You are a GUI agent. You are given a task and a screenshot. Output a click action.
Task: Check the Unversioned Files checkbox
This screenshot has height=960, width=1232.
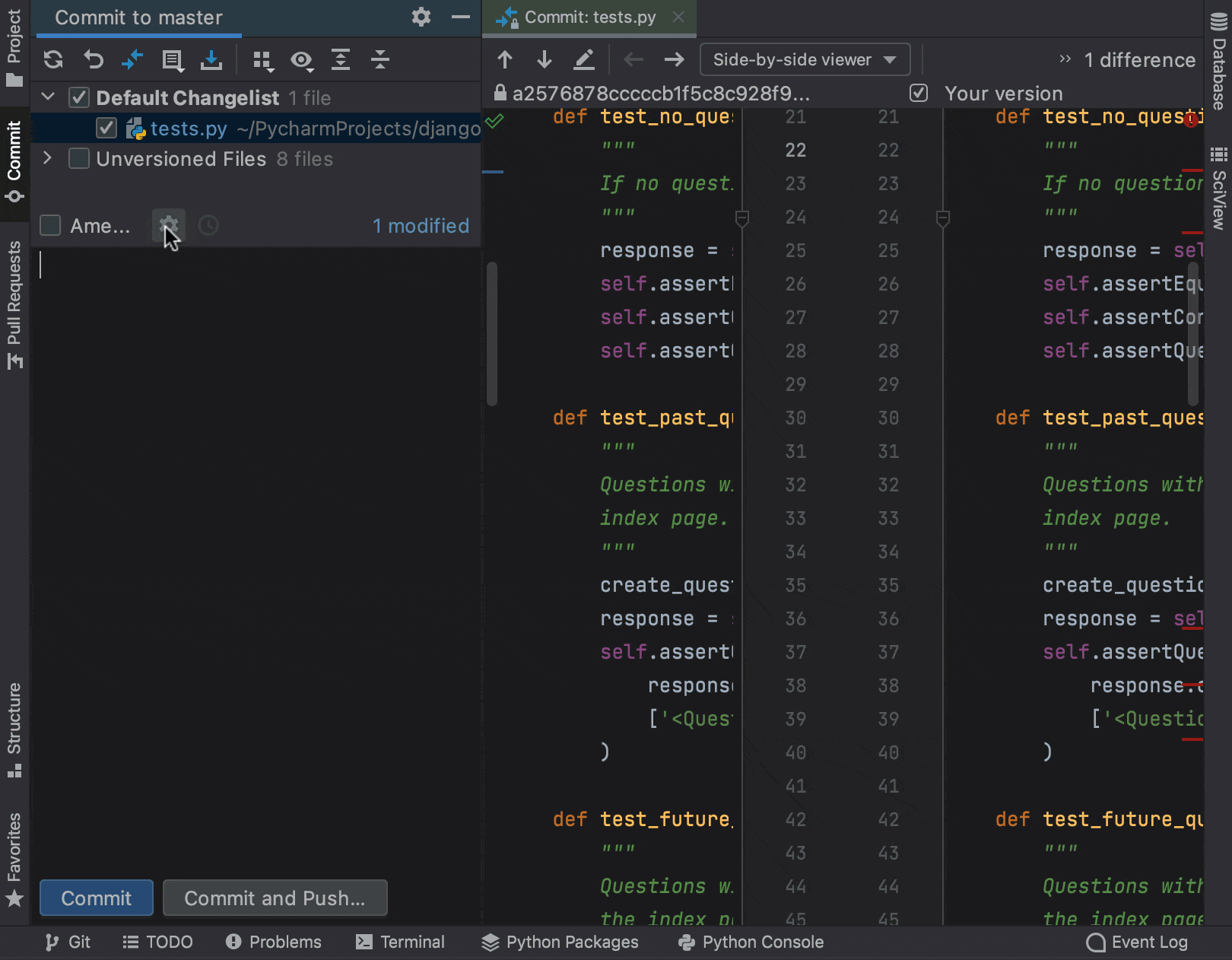pyautogui.click(x=79, y=159)
